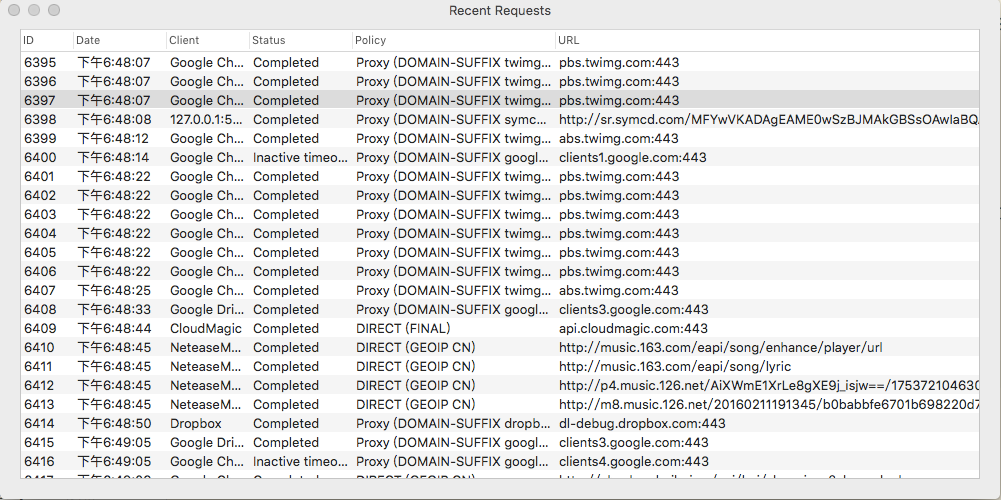
Task: Sort by the Status column header
Action: 301,40
